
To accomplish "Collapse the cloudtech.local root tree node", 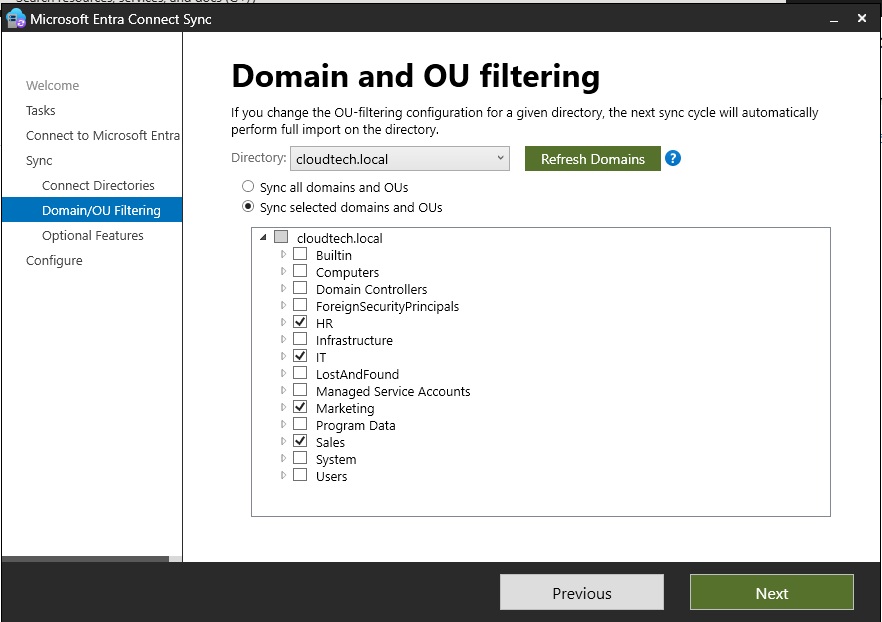I will pyautogui.click(x=263, y=238).
